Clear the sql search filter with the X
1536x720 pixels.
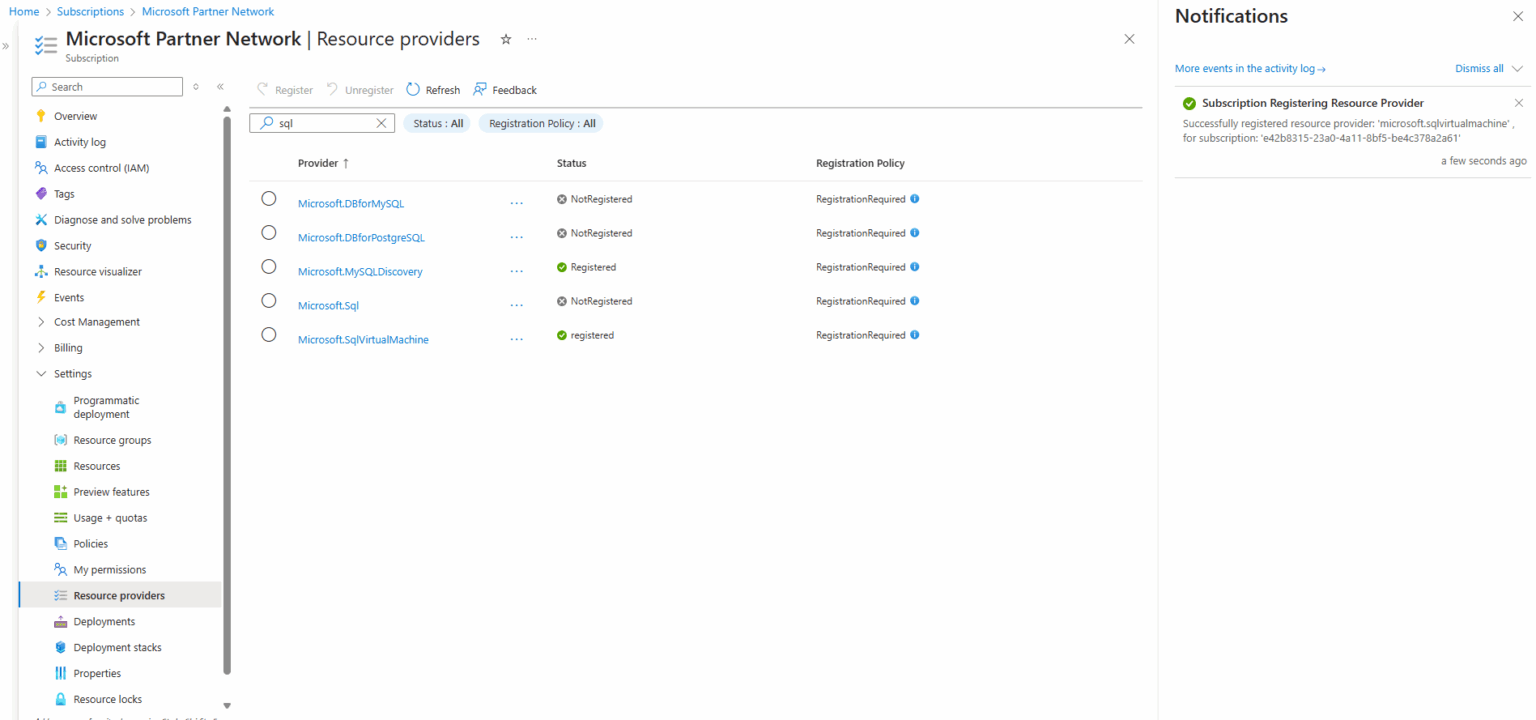380,122
